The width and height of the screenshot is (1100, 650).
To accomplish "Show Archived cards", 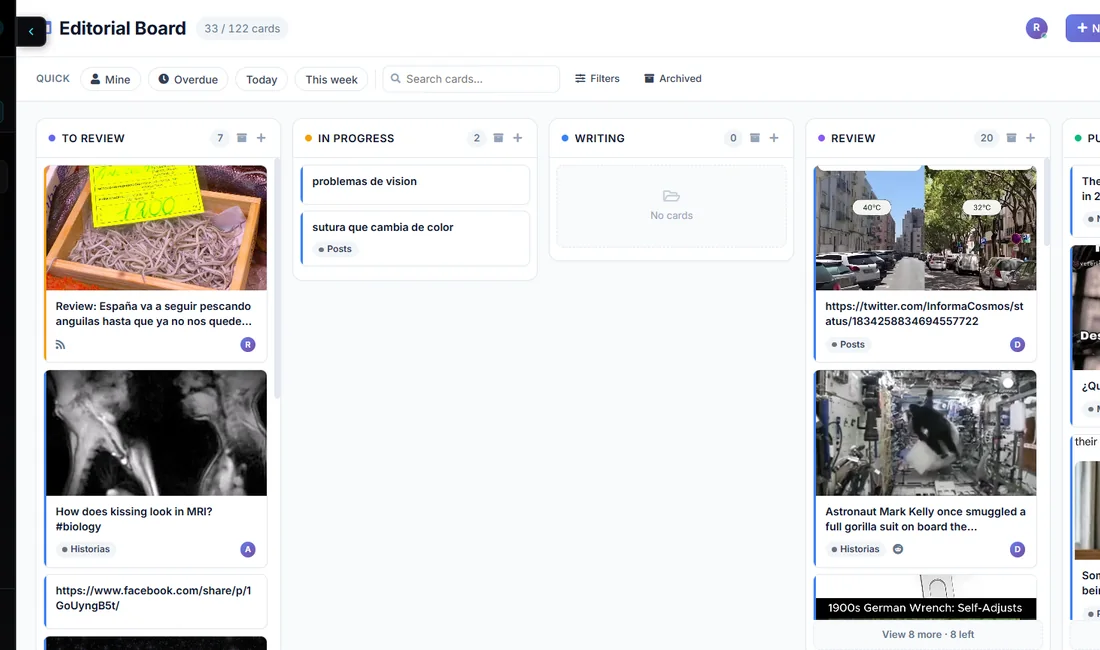I will [673, 79].
